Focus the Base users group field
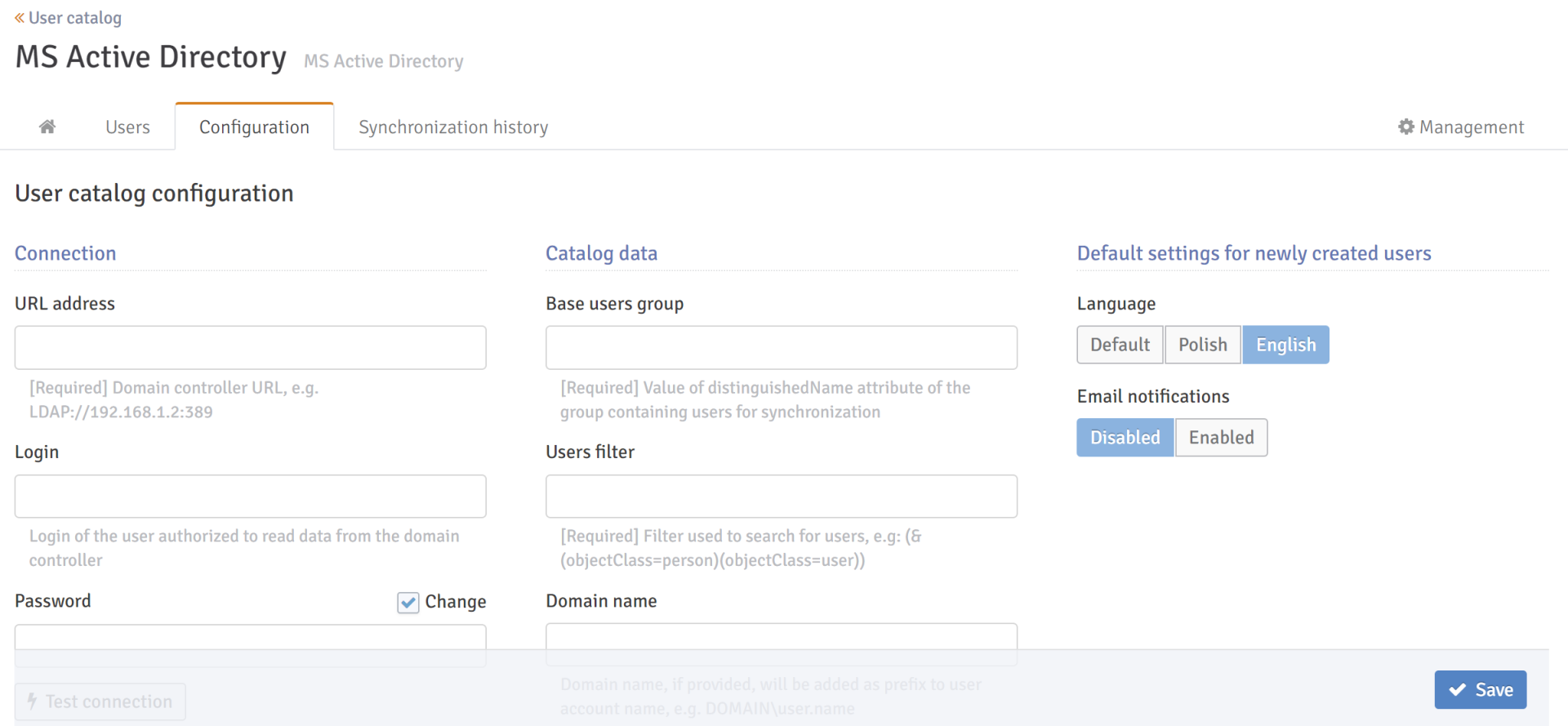This screenshot has width=1568, height=726. coord(782,348)
